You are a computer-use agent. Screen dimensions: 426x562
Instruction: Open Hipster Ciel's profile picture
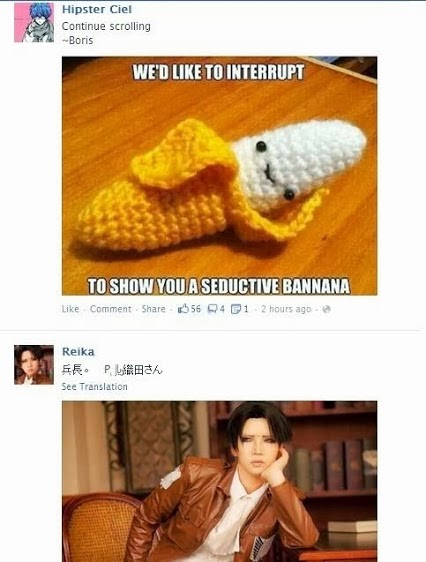pyautogui.click(x=34, y=22)
